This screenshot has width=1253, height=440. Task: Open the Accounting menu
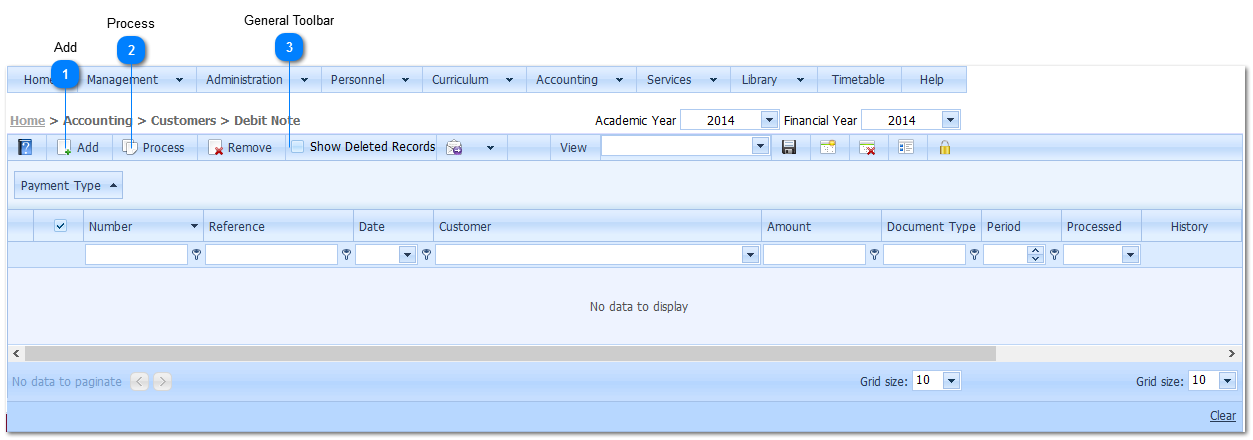[578, 80]
